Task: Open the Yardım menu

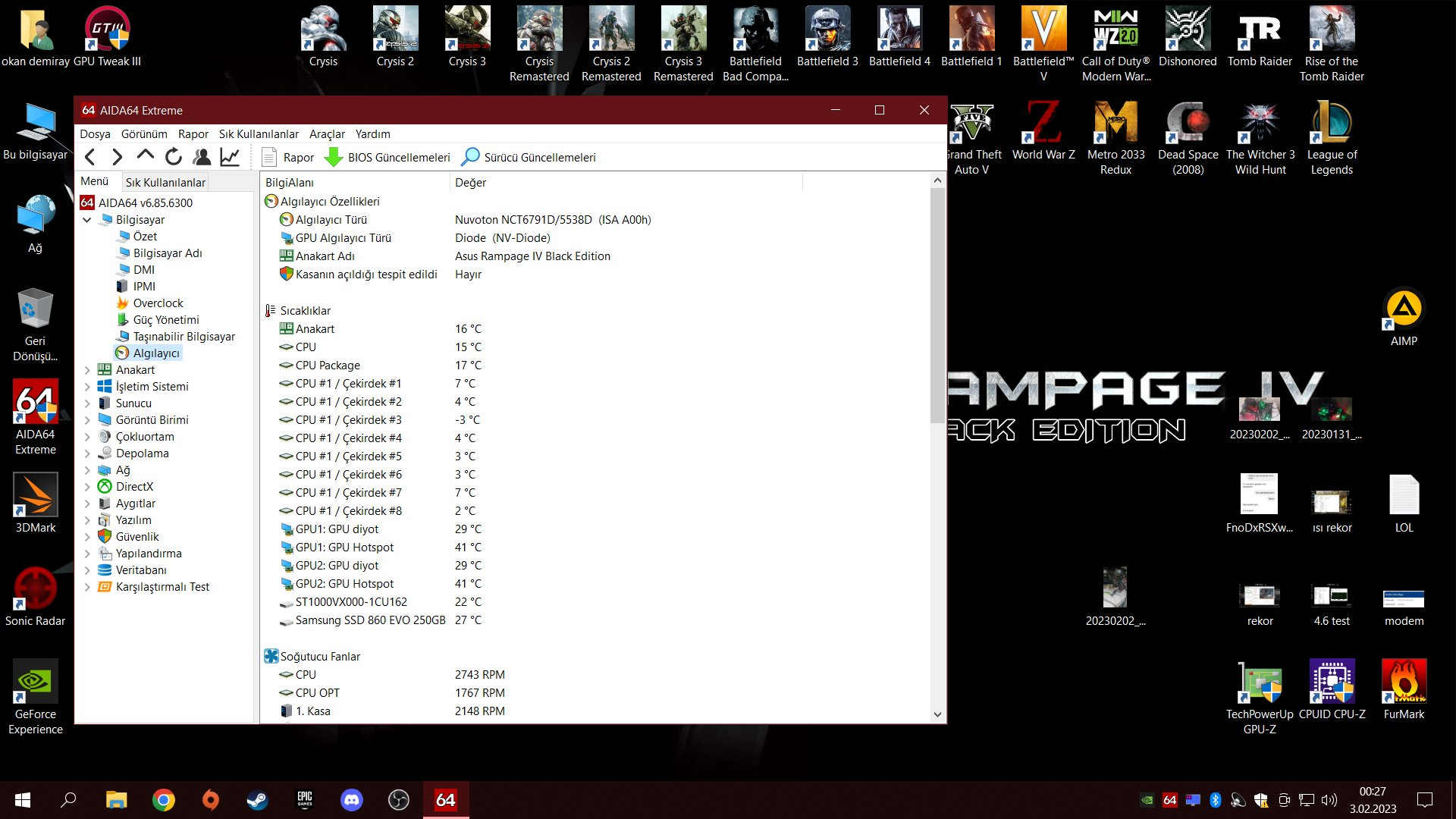Action: click(373, 133)
